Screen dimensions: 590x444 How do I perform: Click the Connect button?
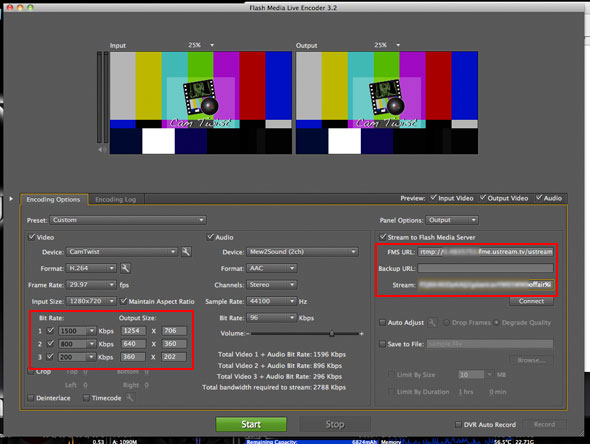[531, 301]
